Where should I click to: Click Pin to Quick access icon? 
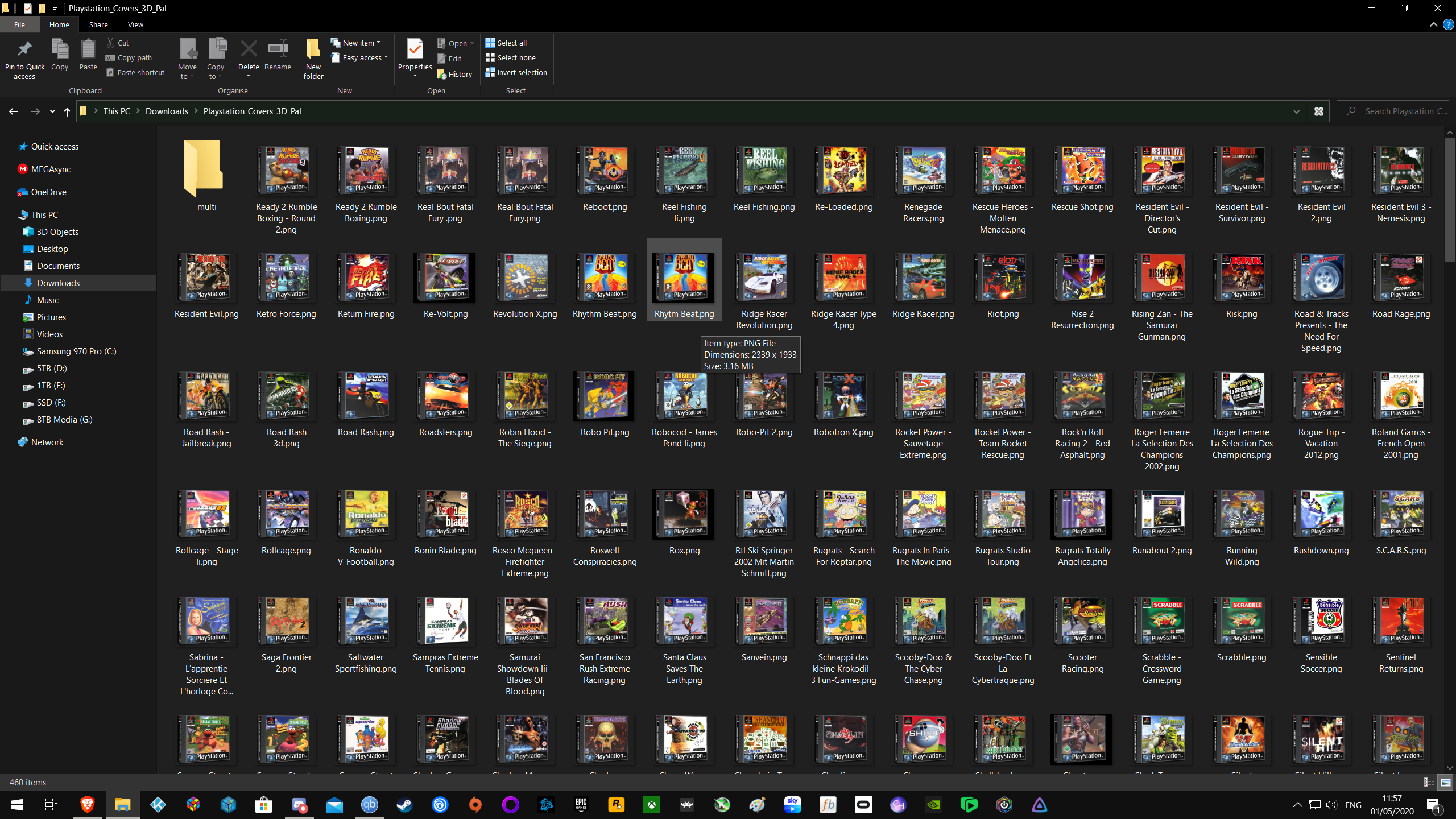(24, 50)
